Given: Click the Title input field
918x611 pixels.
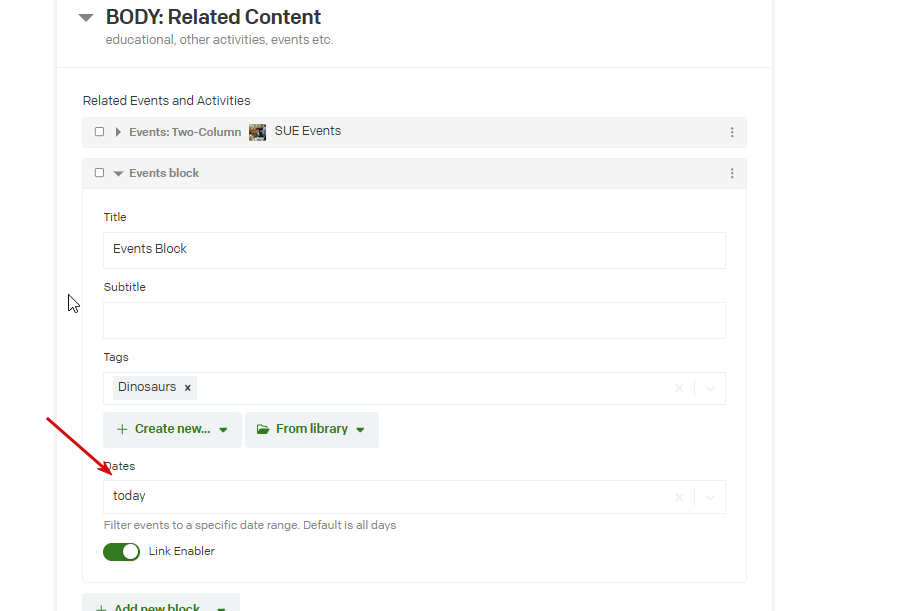Looking at the screenshot, I should [414, 250].
